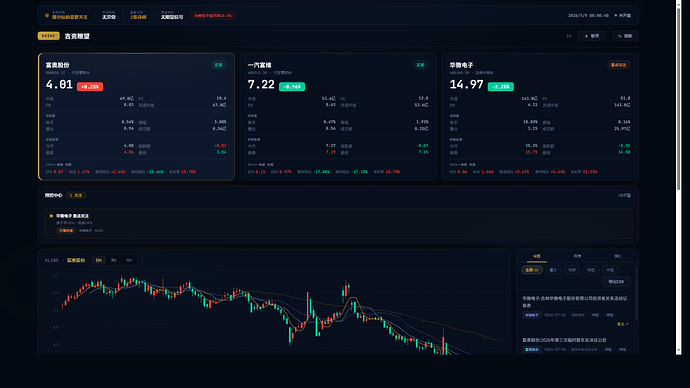Select the 中性 filter chip
This screenshot has height=388, width=690.
coord(610,270)
